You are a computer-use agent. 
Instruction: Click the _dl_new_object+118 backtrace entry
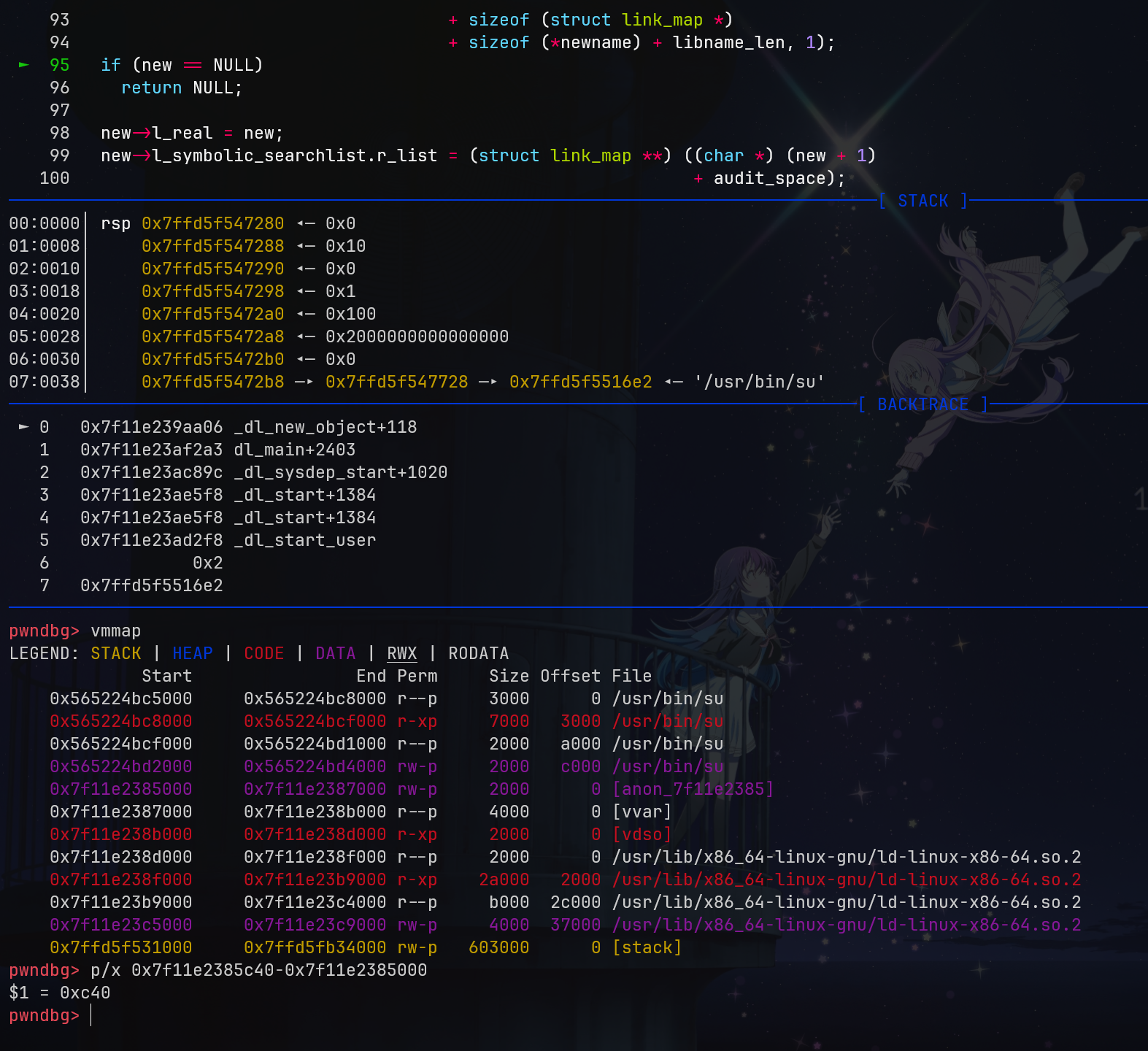pos(325,427)
